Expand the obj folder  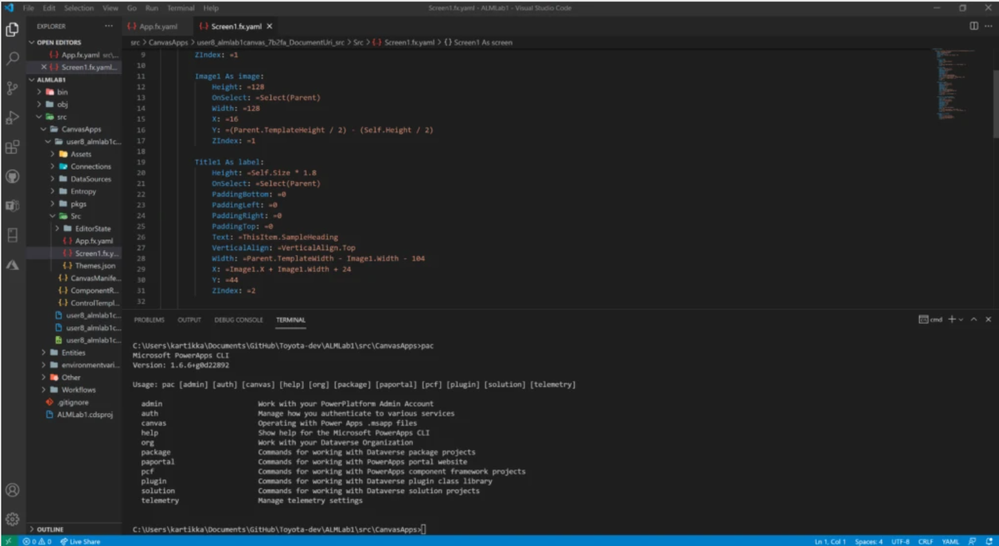pos(62,104)
